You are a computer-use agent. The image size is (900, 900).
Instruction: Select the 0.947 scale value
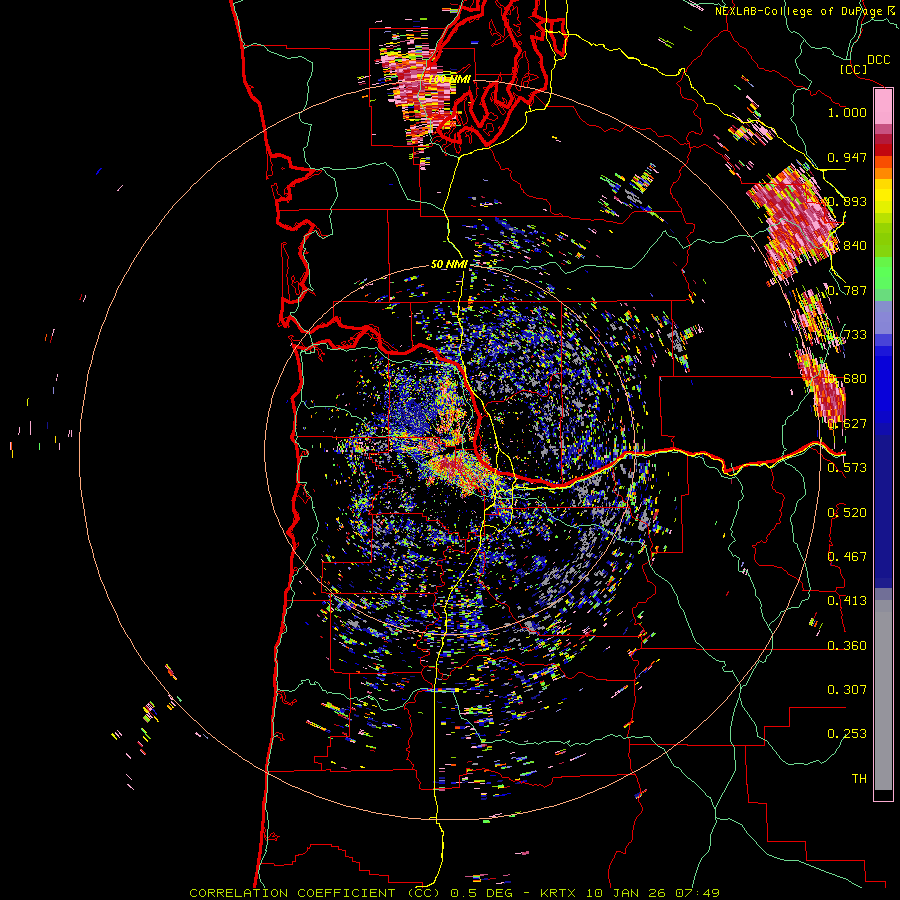click(x=847, y=157)
